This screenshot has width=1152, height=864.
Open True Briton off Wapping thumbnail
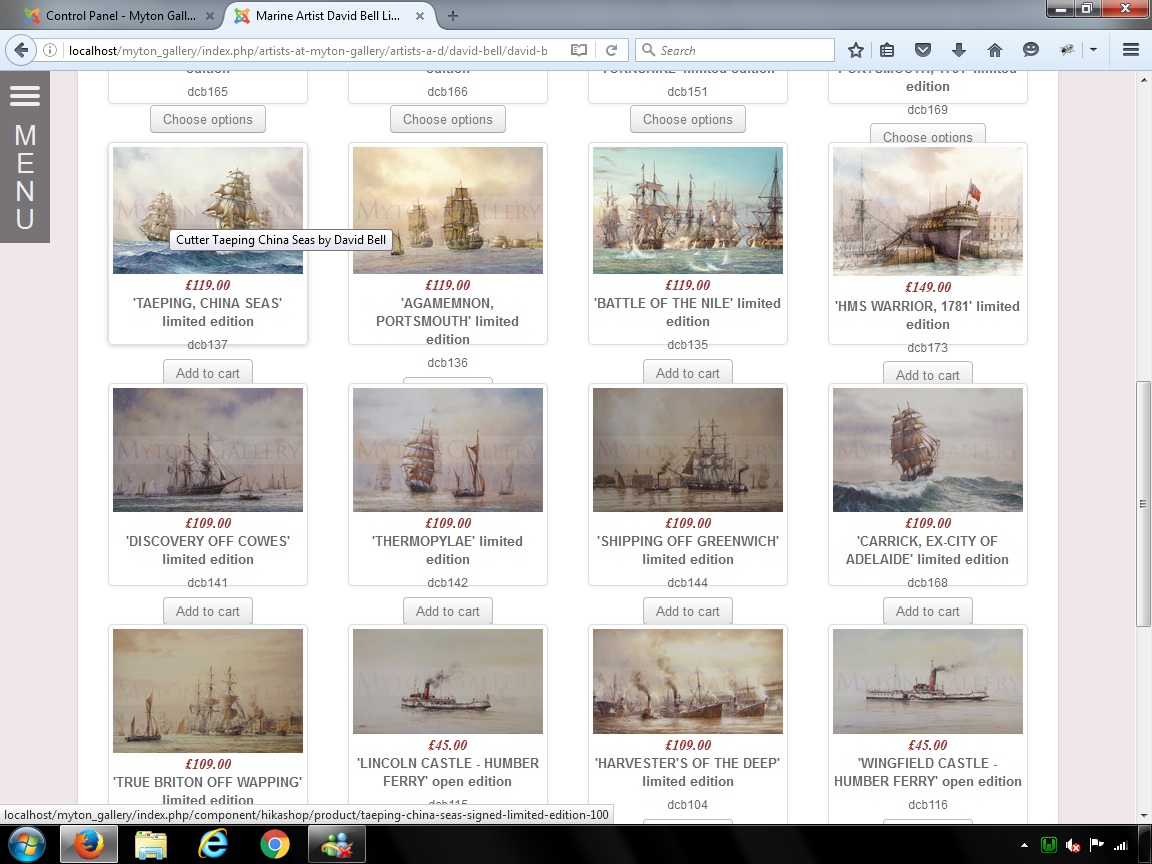coord(208,691)
